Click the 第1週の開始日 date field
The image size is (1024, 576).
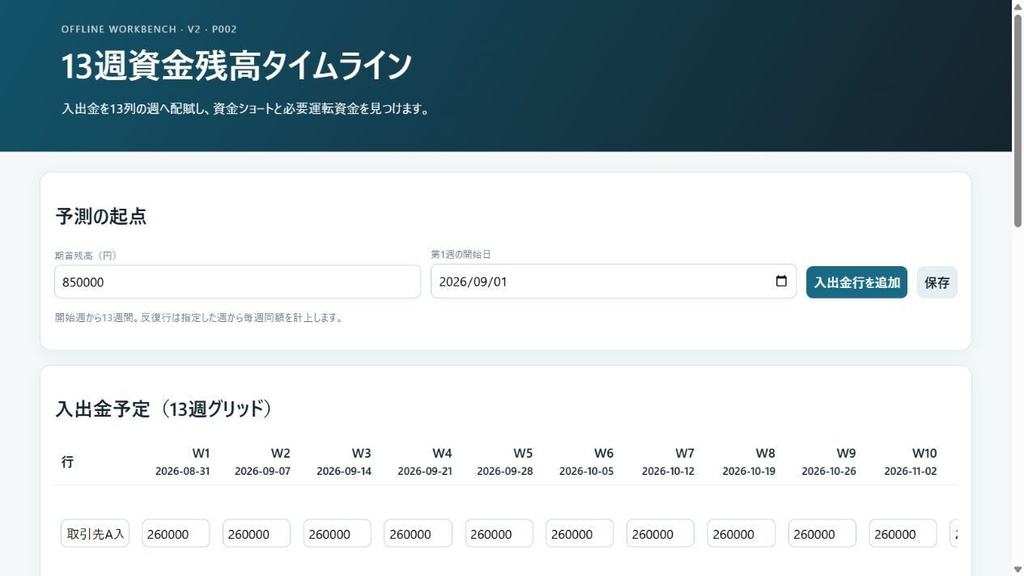coord(613,281)
